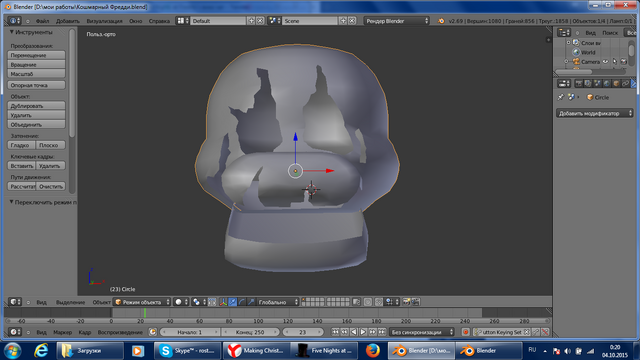Open the Добавить menu
This screenshot has height=360, width=640.
pos(68,21)
